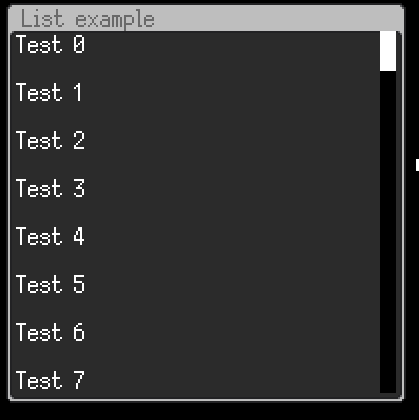Viewport: 419px width, 420px height.
Task: Select Test 5 in the list
Action: [x=195, y=284]
